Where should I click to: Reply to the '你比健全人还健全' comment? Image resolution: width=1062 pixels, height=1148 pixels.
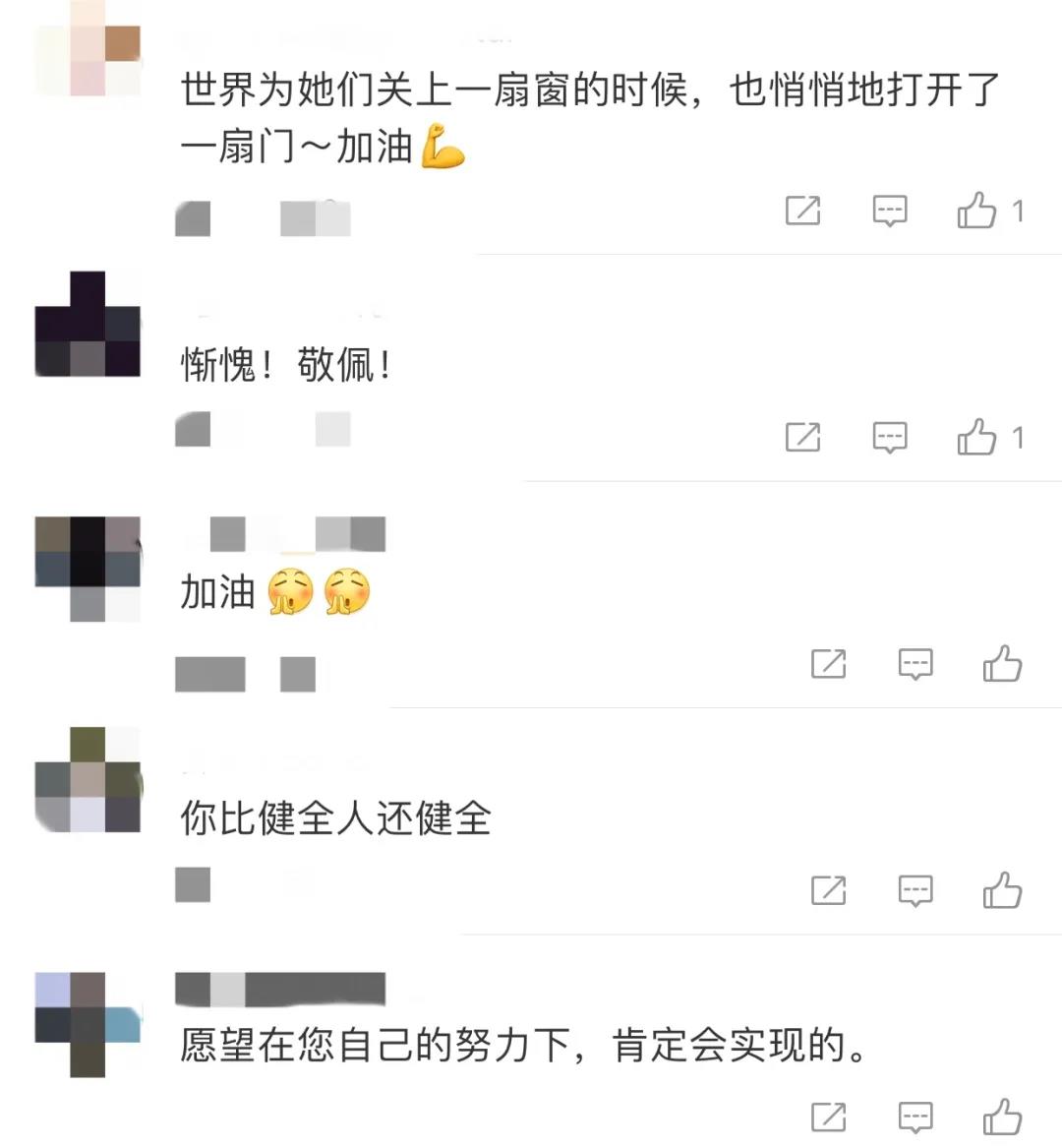(915, 891)
